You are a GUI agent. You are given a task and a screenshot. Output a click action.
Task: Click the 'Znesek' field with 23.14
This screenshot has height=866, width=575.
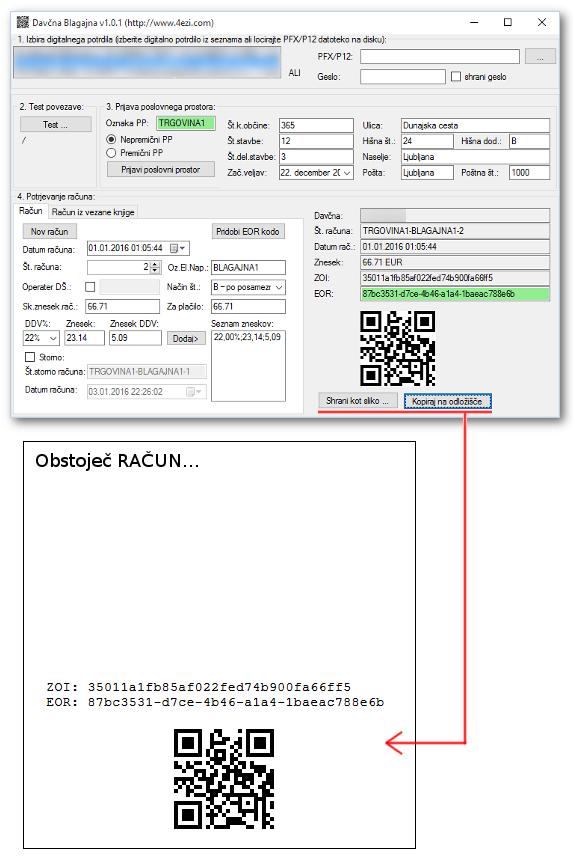(x=85, y=337)
